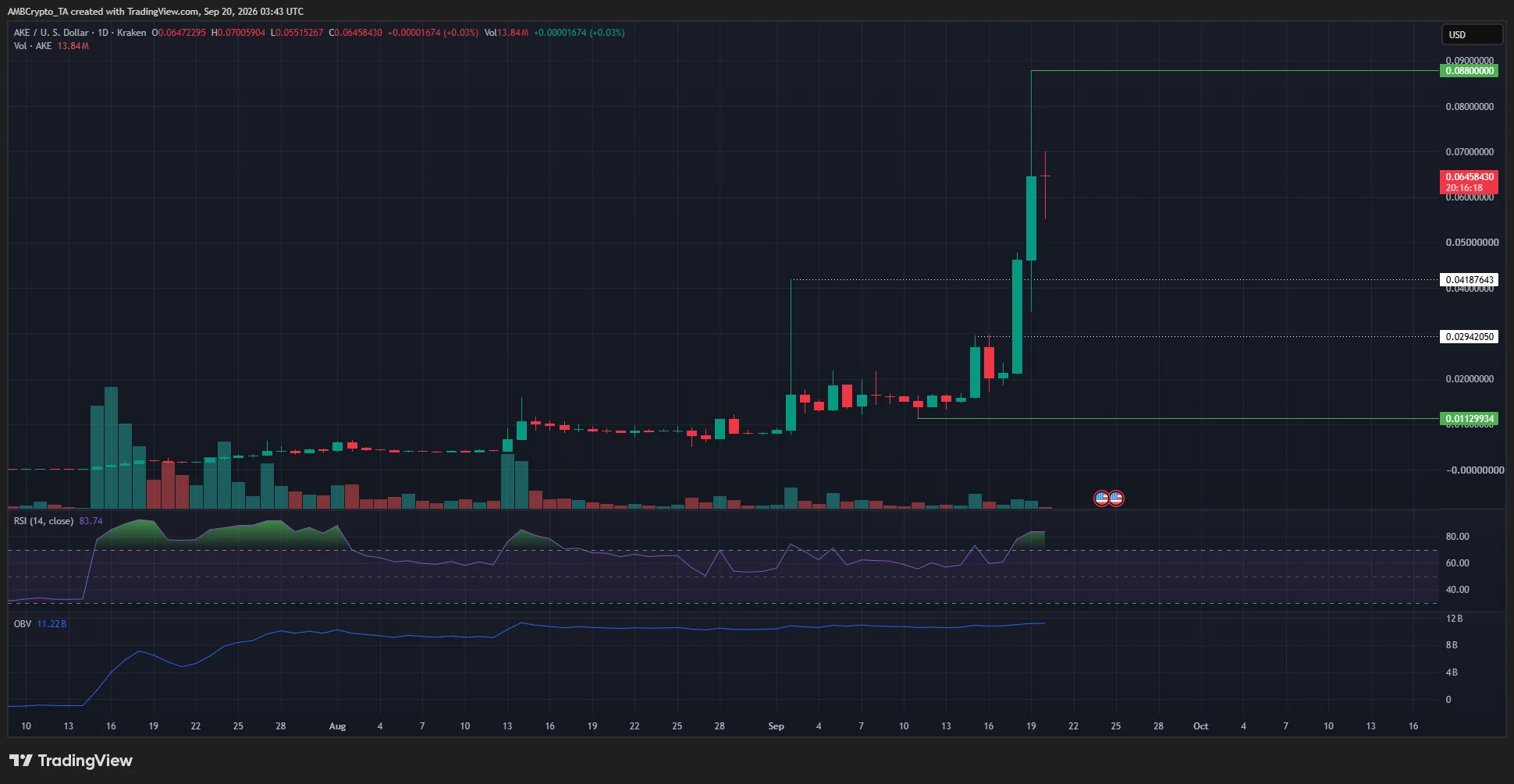Screen dimensions: 1514x784
Task: Click the 8B OBV scale label
Action: [x=1452, y=645]
